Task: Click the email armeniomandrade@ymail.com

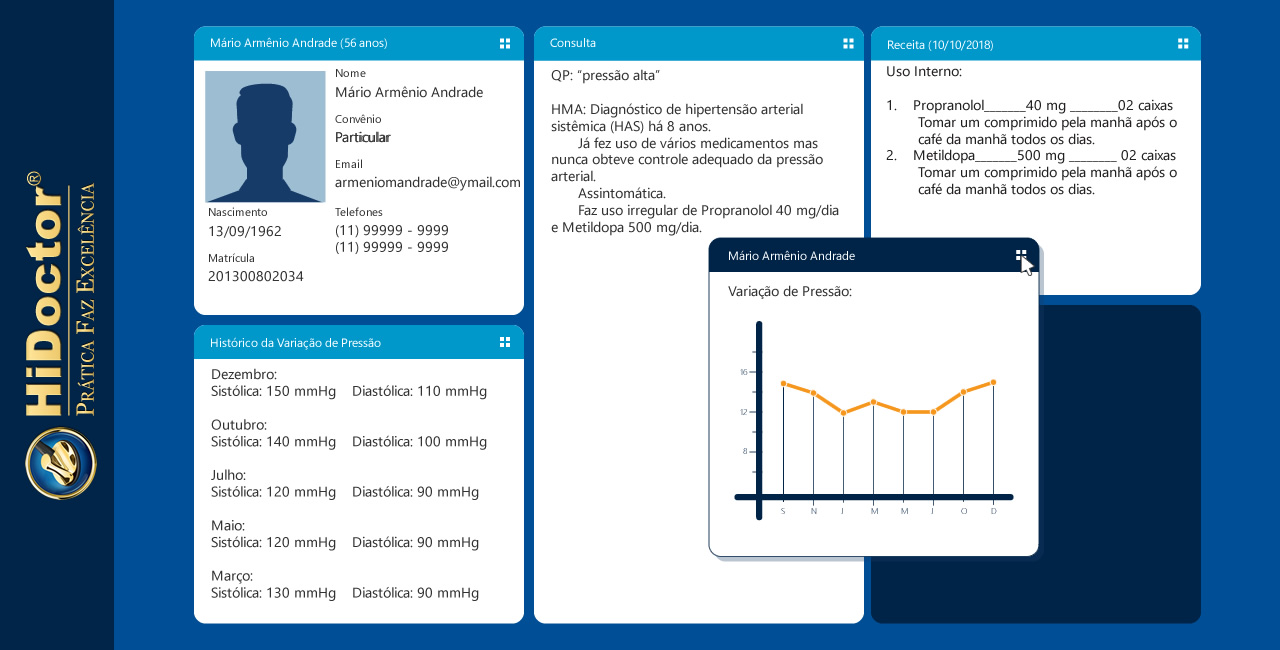Action: [x=427, y=182]
